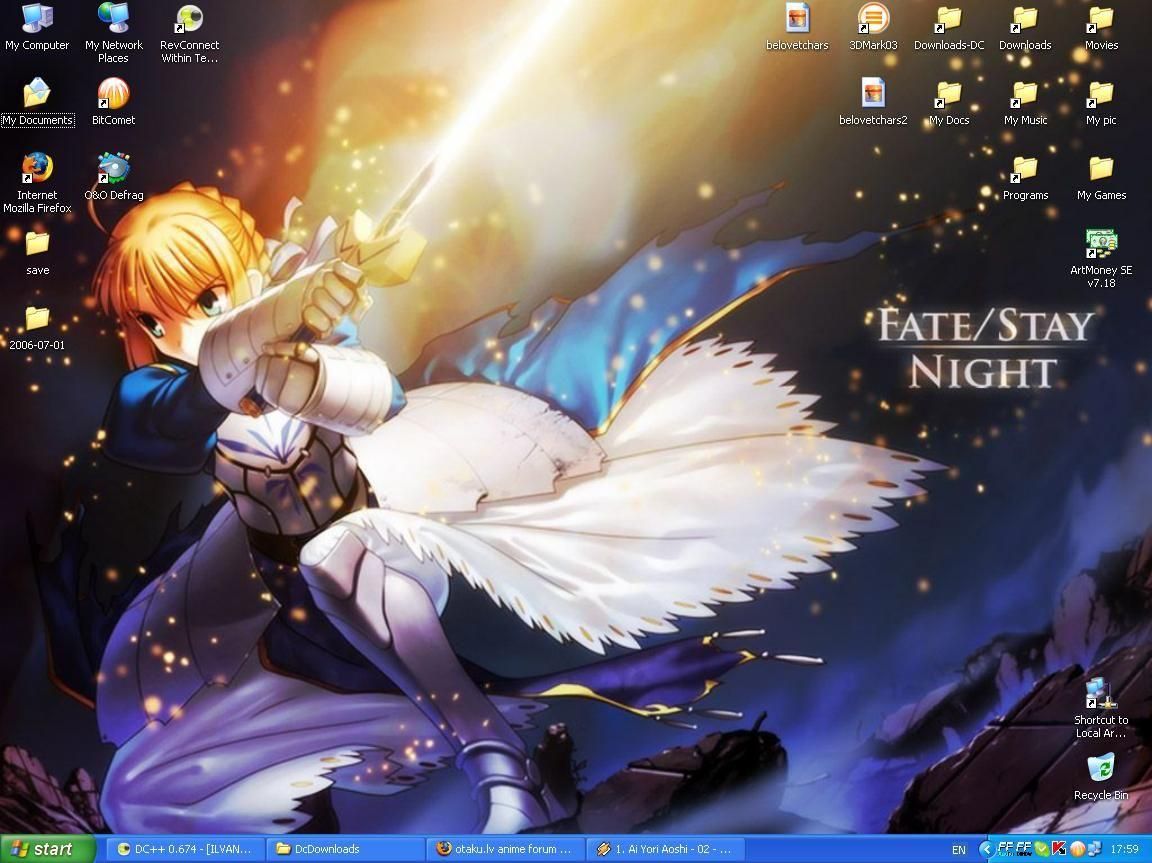Click the network connection tray icon
1152x863 pixels.
pyautogui.click(x=1094, y=849)
